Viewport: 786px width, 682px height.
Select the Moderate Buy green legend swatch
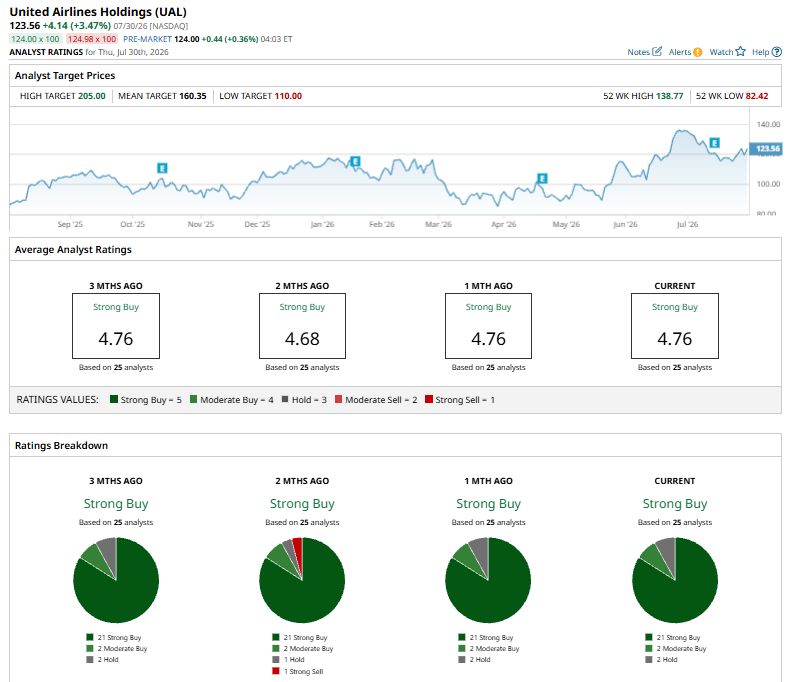coord(193,399)
